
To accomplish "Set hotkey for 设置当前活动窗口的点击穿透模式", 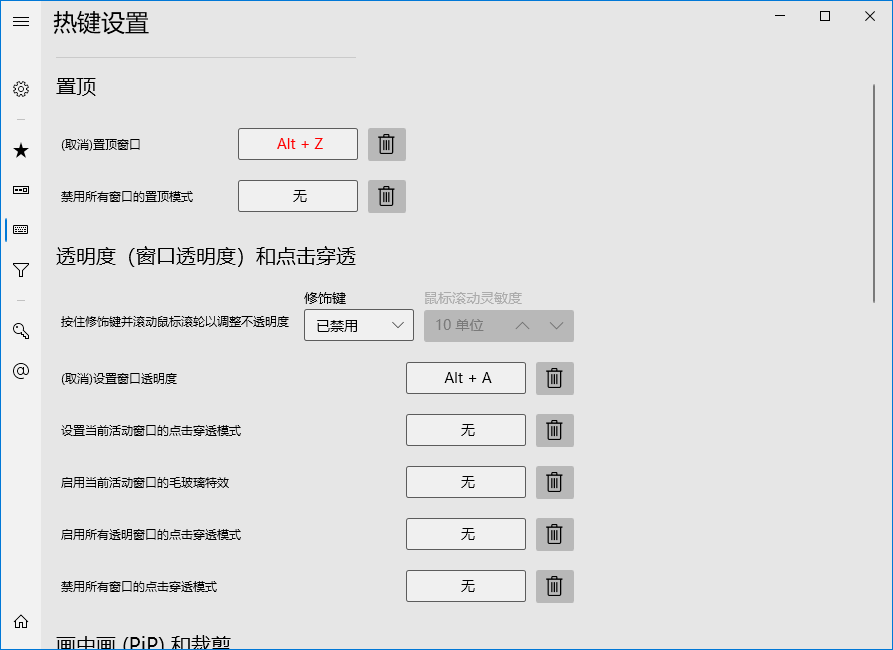I will pyautogui.click(x=466, y=430).
